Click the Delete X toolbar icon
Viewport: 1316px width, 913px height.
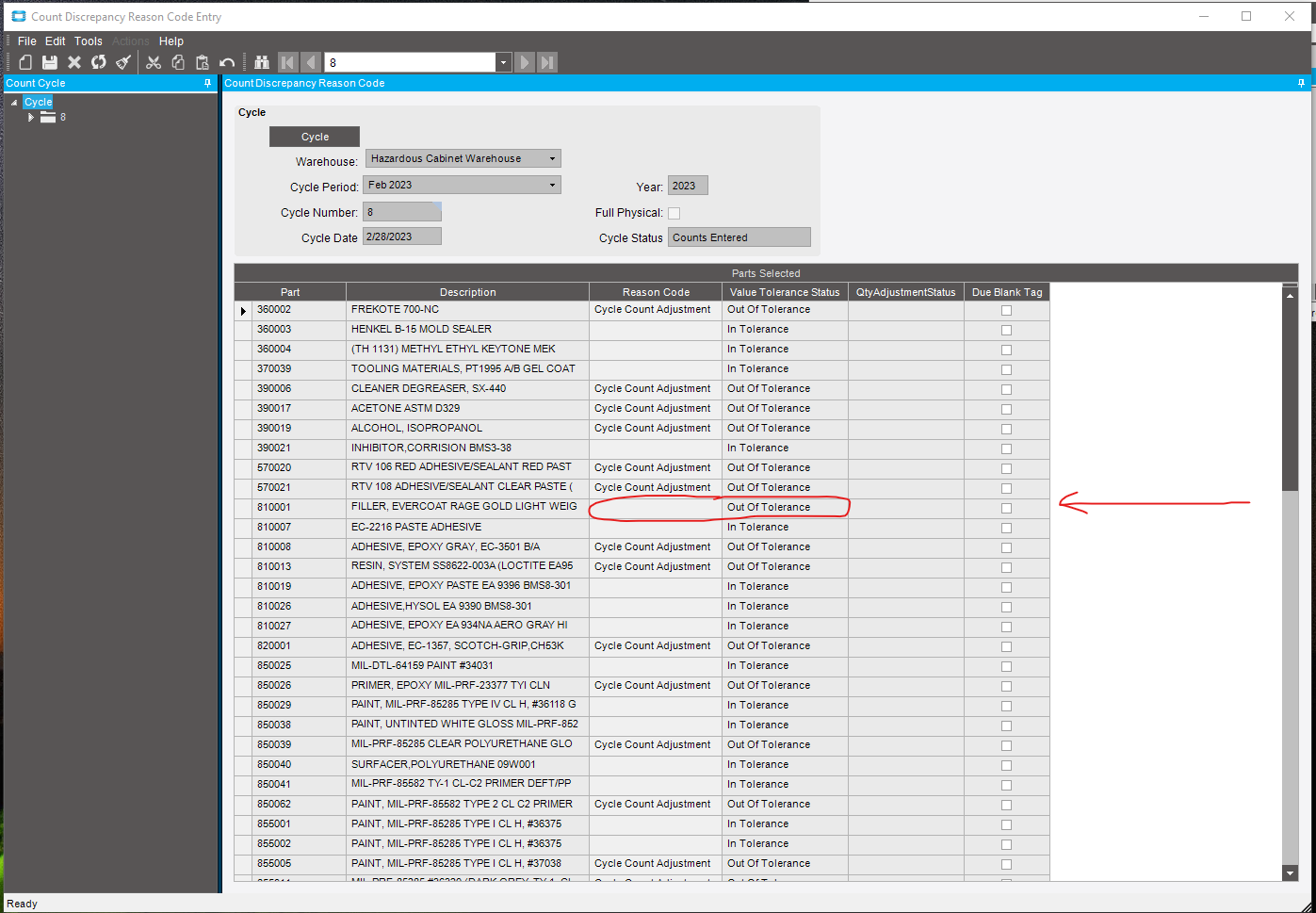(x=74, y=62)
